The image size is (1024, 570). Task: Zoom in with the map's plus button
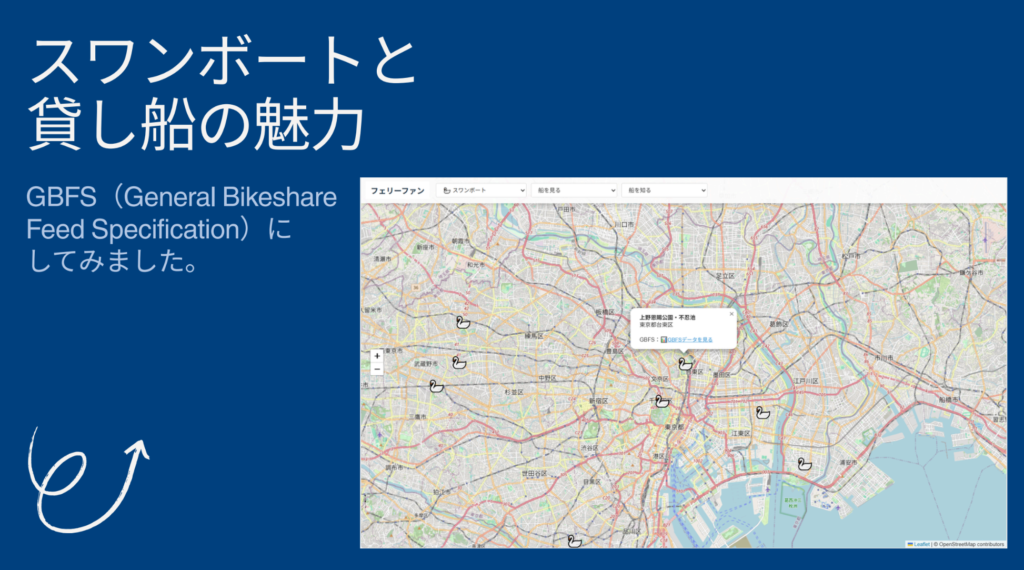point(377,355)
